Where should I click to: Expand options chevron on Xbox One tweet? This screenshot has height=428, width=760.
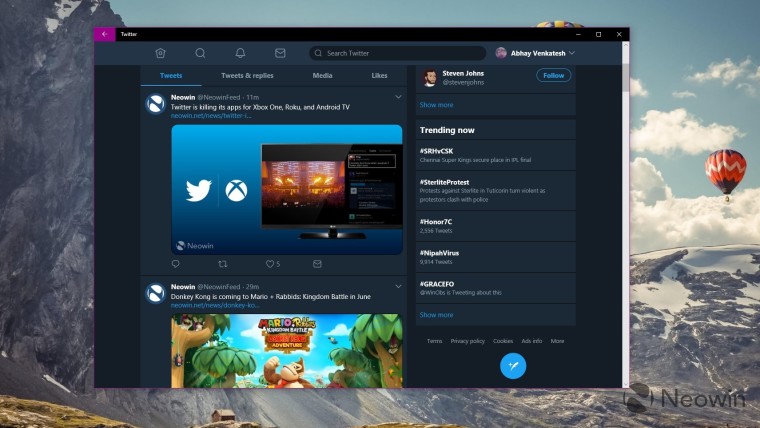tap(398, 97)
